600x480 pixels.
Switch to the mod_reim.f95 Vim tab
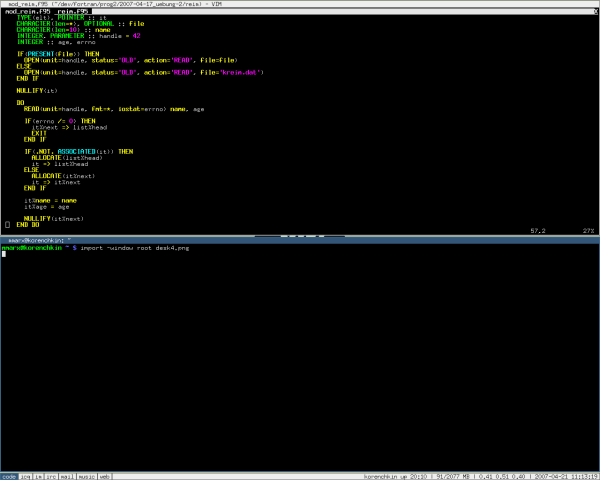click(x=27, y=11)
